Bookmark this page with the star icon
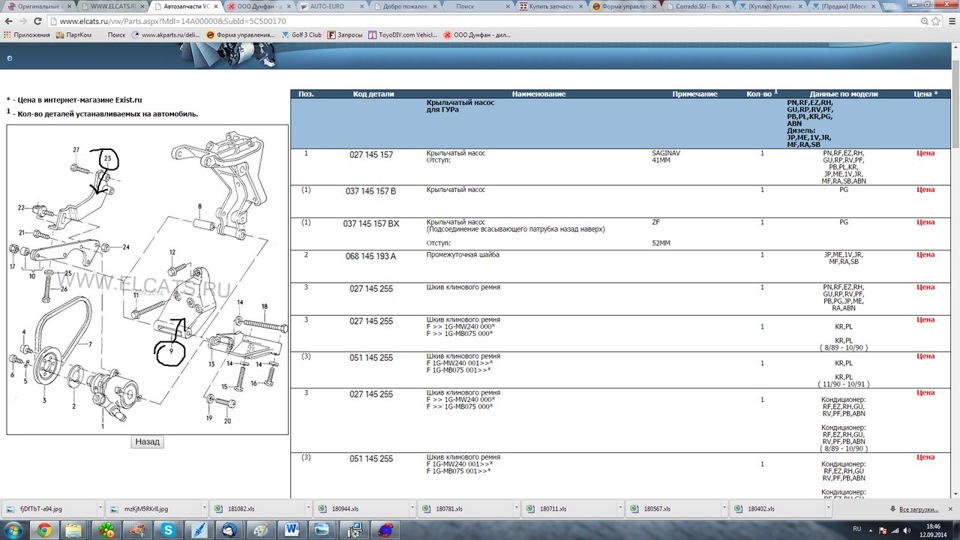 [936, 21]
